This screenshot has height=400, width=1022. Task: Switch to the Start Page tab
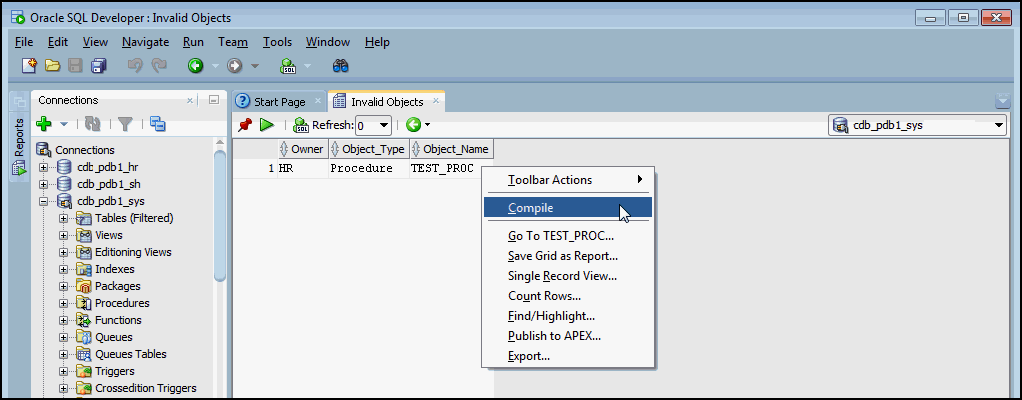click(x=278, y=101)
